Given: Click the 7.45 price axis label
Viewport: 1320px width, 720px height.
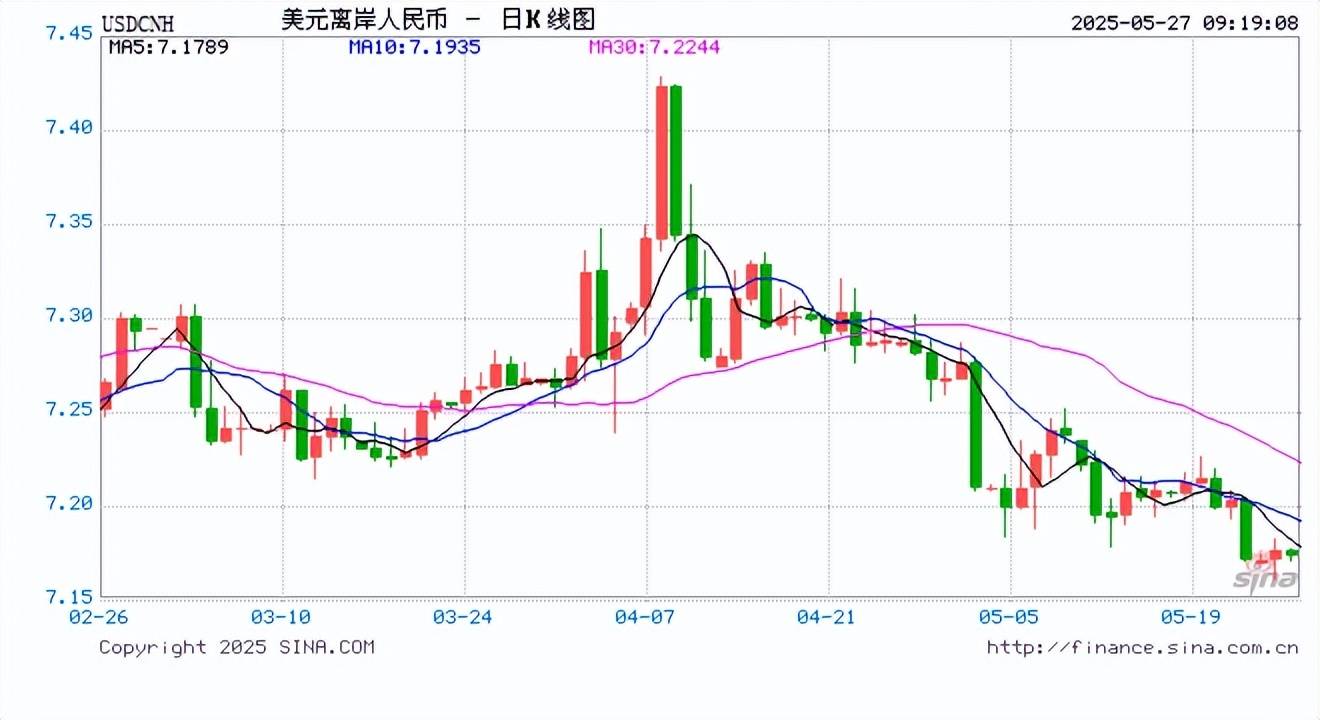Looking at the screenshot, I should [x=69, y=34].
